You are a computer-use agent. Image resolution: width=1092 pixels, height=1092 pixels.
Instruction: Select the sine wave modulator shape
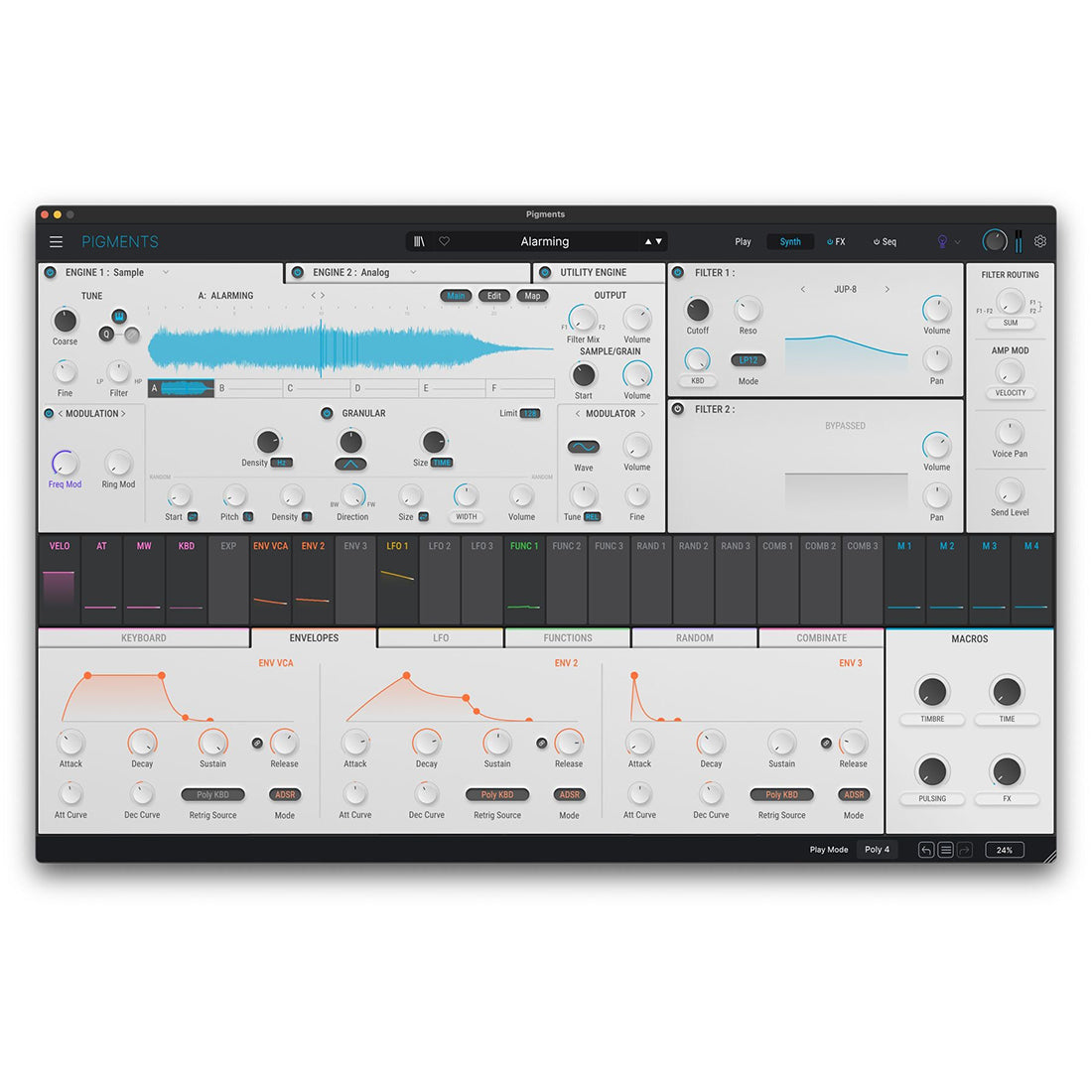click(x=584, y=447)
